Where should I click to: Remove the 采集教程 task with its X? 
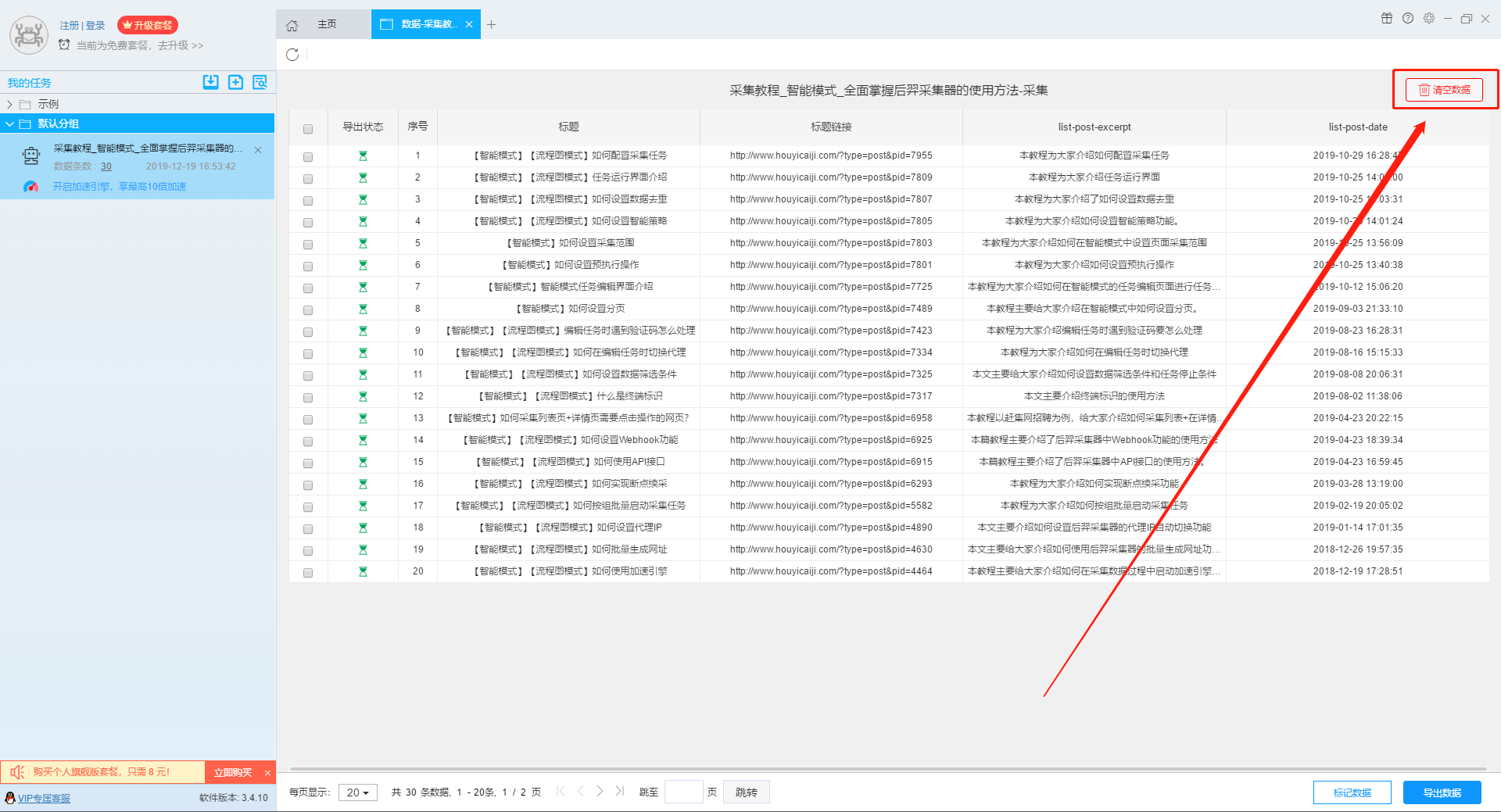258,150
